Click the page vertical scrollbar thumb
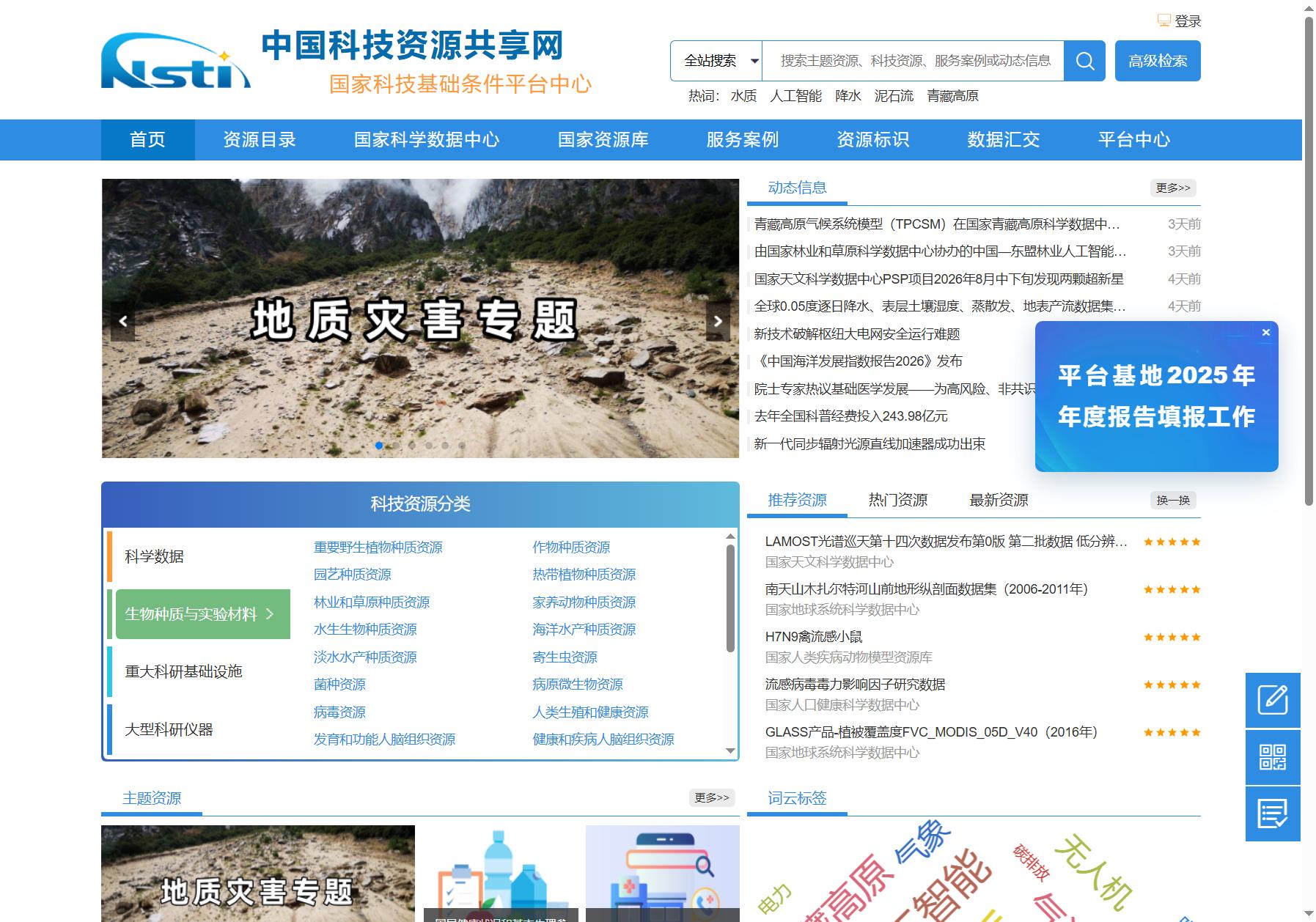 1309,260
